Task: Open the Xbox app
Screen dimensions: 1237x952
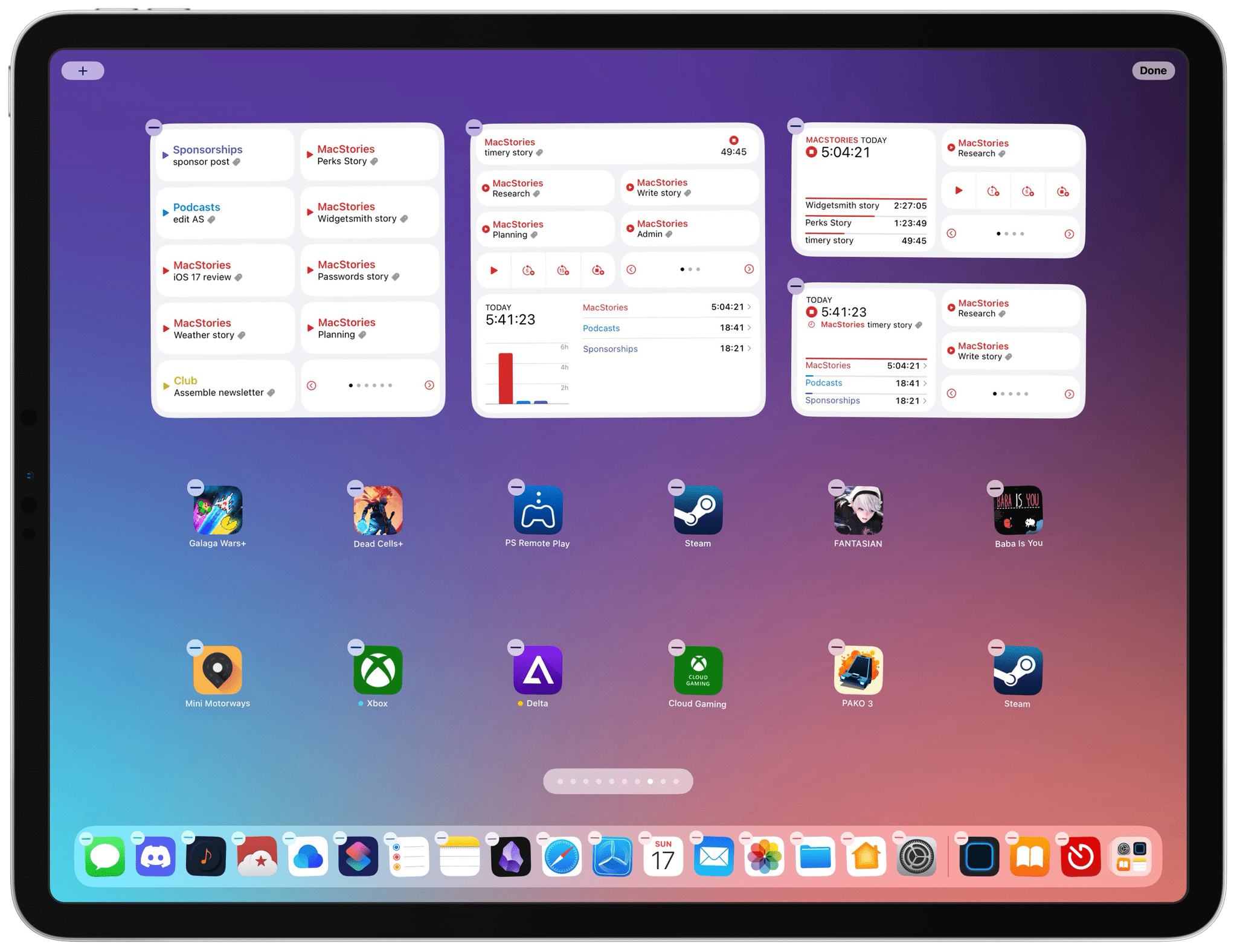Action: click(x=378, y=671)
